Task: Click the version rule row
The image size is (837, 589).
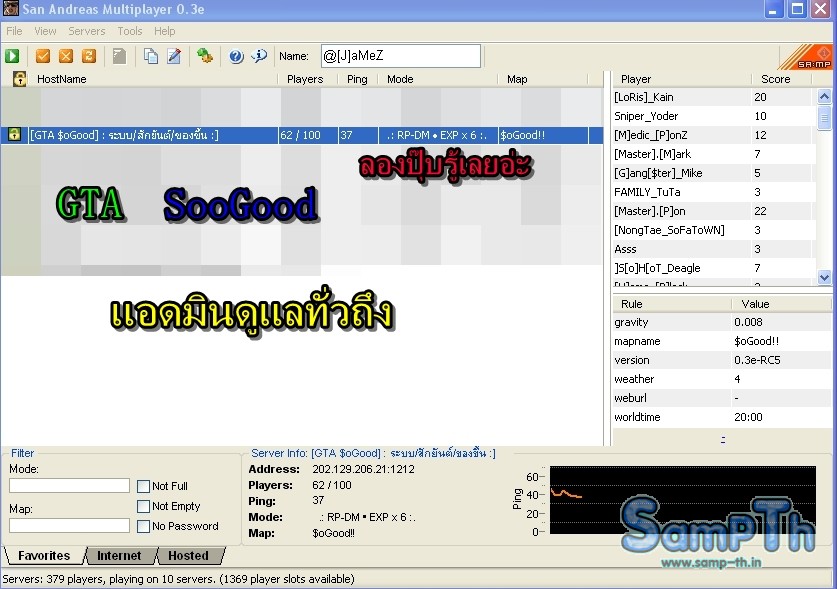Action: point(722,360)
